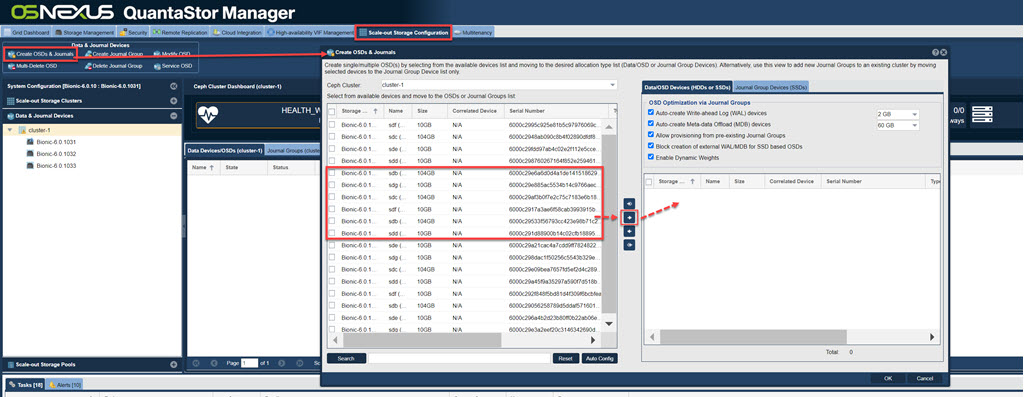Viewport: 1024px width, 397px height.
Task: Click the page number input field
Action: click(249, 362)
